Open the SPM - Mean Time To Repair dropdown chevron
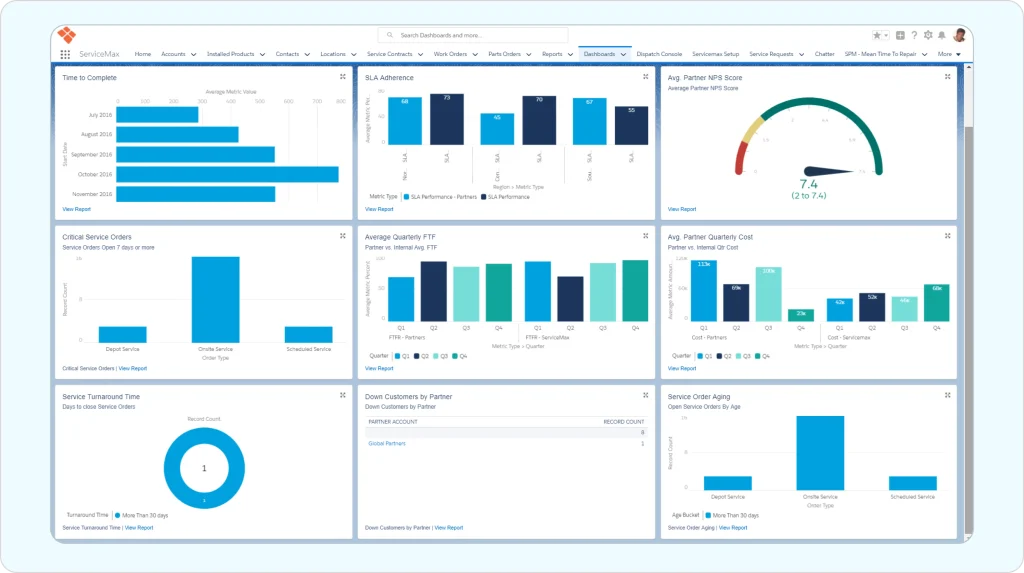This screenshot has height=573, width=1024. point(924,55)
